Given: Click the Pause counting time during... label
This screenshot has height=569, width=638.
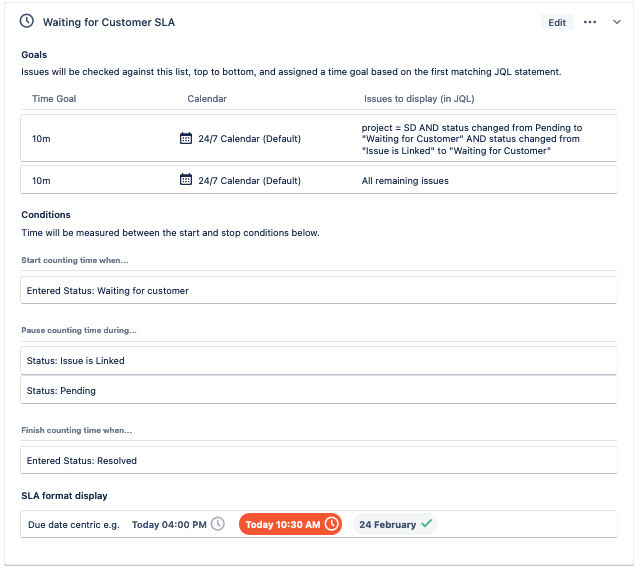Looking at the screenshot, I should pos(79,330).
